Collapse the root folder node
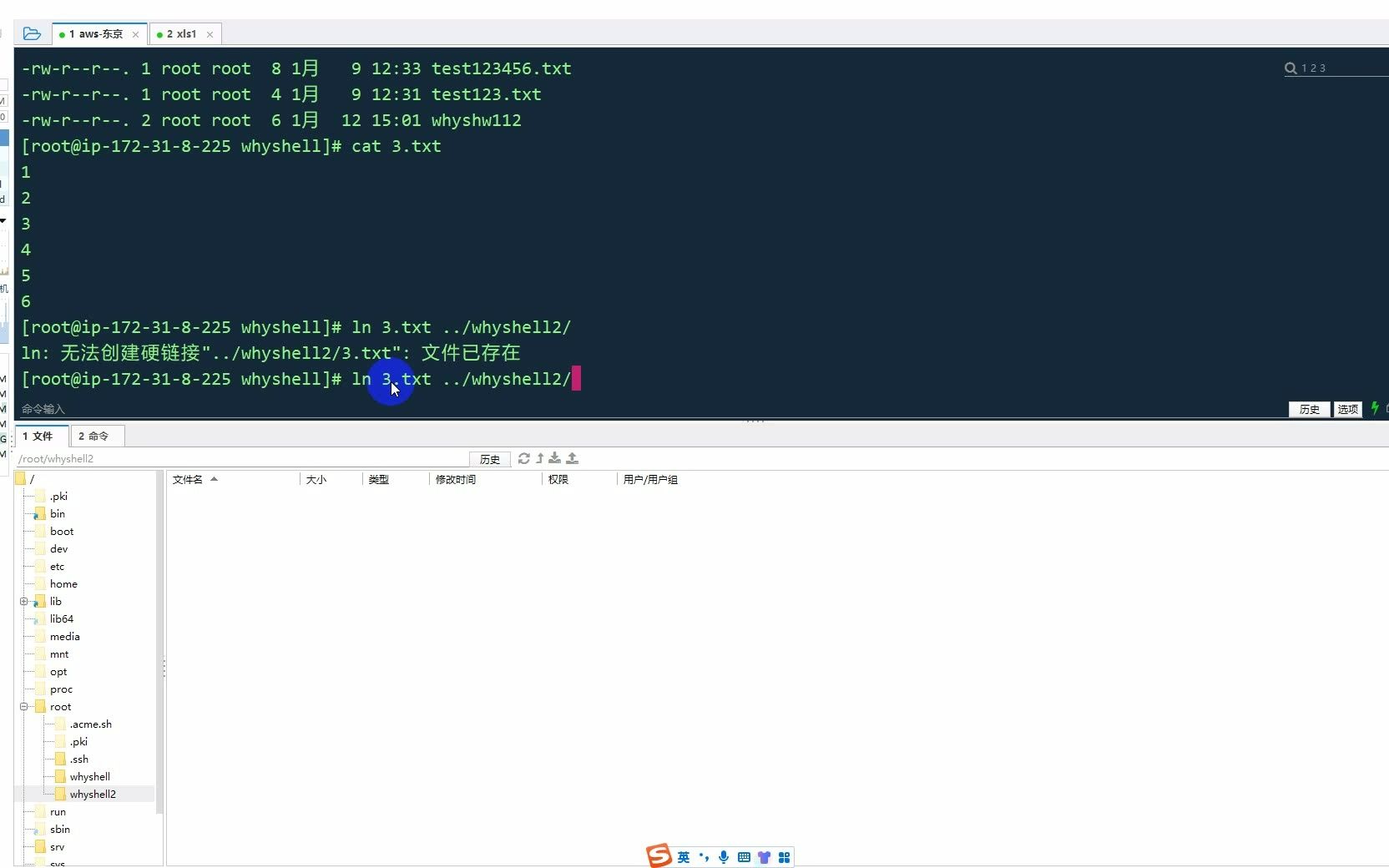This screenshot has height=868, width=1389. point(24,706)
